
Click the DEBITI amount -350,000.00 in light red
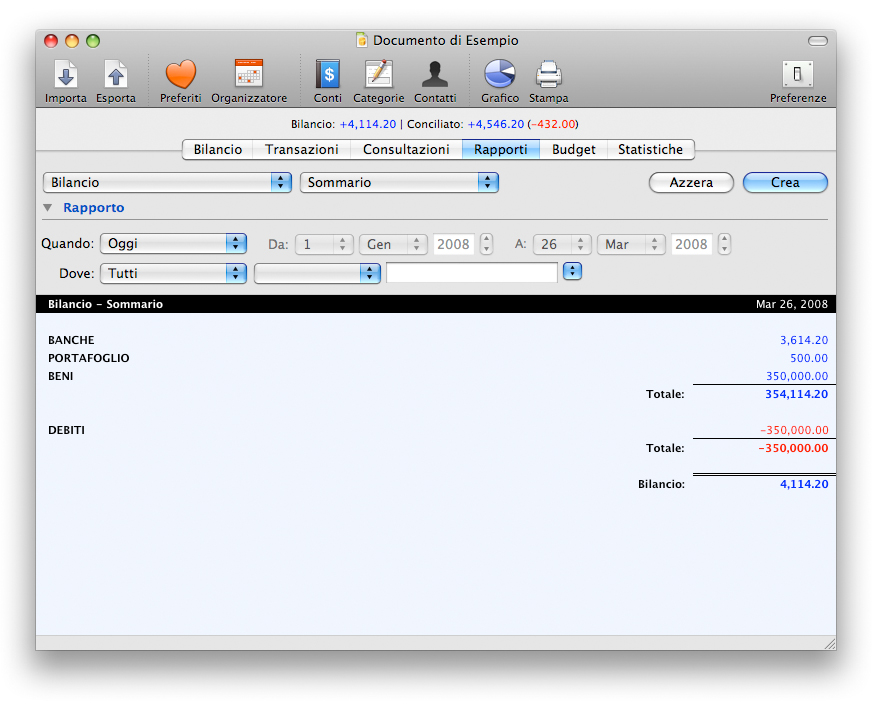(x=794, y=430)
